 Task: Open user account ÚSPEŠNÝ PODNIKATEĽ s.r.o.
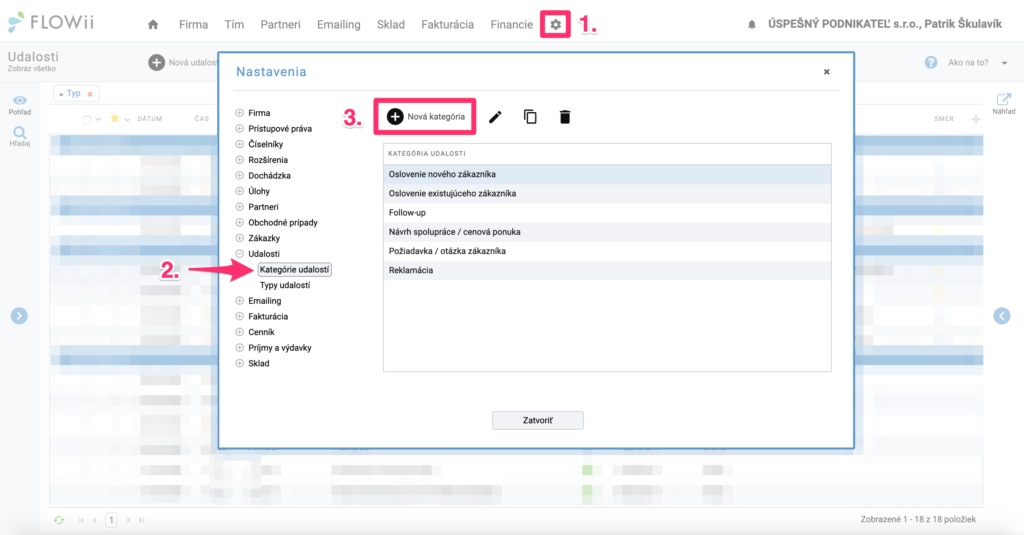tap(885, 24)
